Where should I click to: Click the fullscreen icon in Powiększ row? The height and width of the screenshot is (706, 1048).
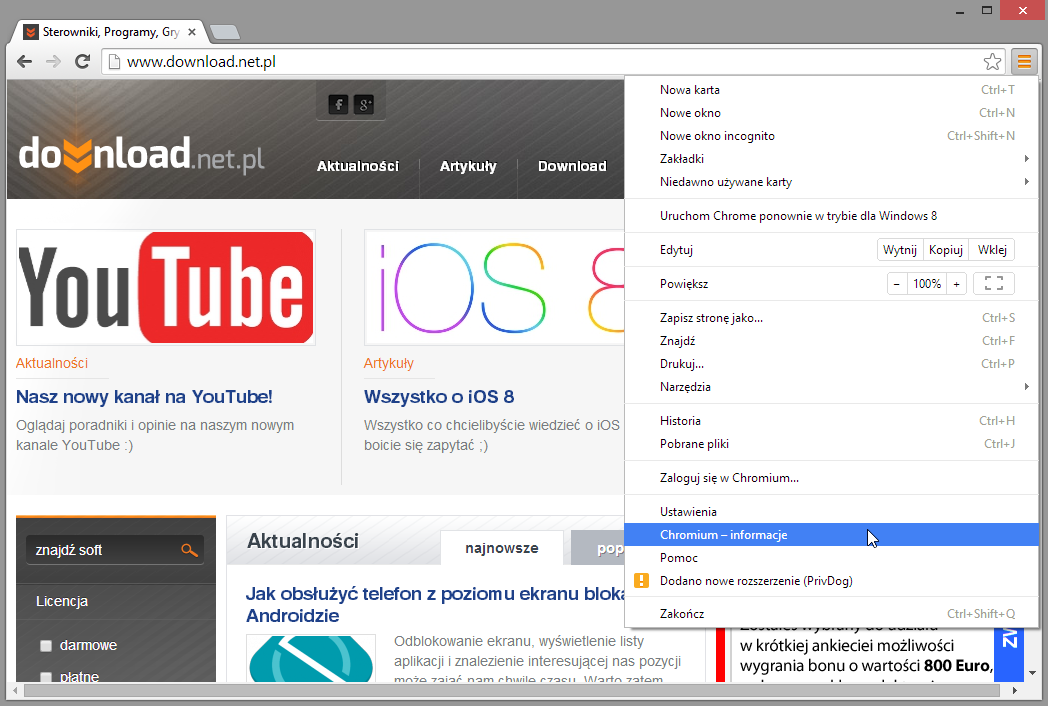994,283
